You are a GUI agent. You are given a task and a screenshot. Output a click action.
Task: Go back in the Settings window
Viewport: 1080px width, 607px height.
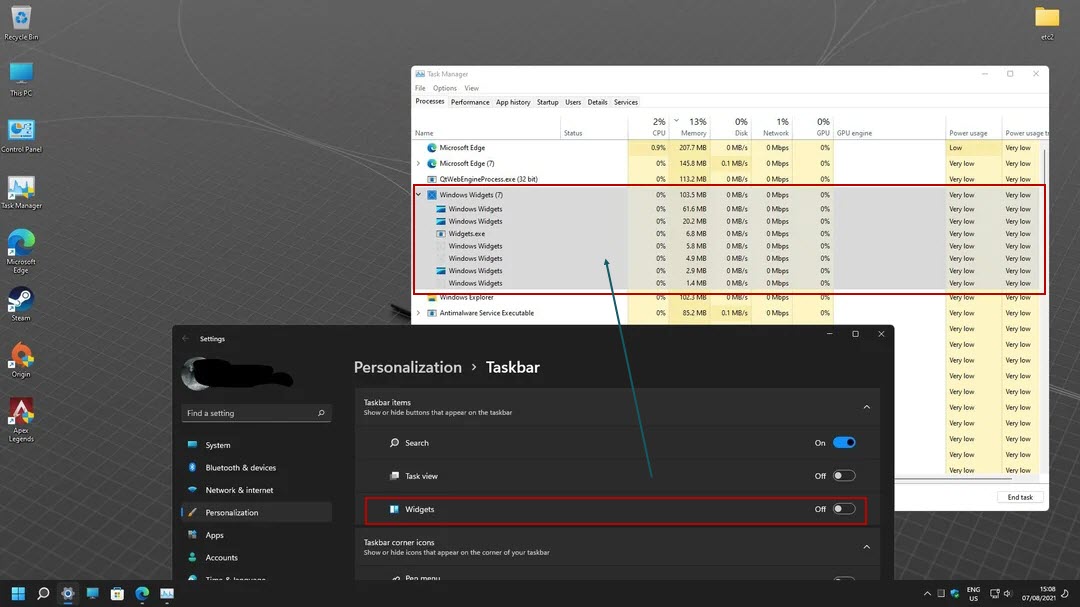pos(185,338)
